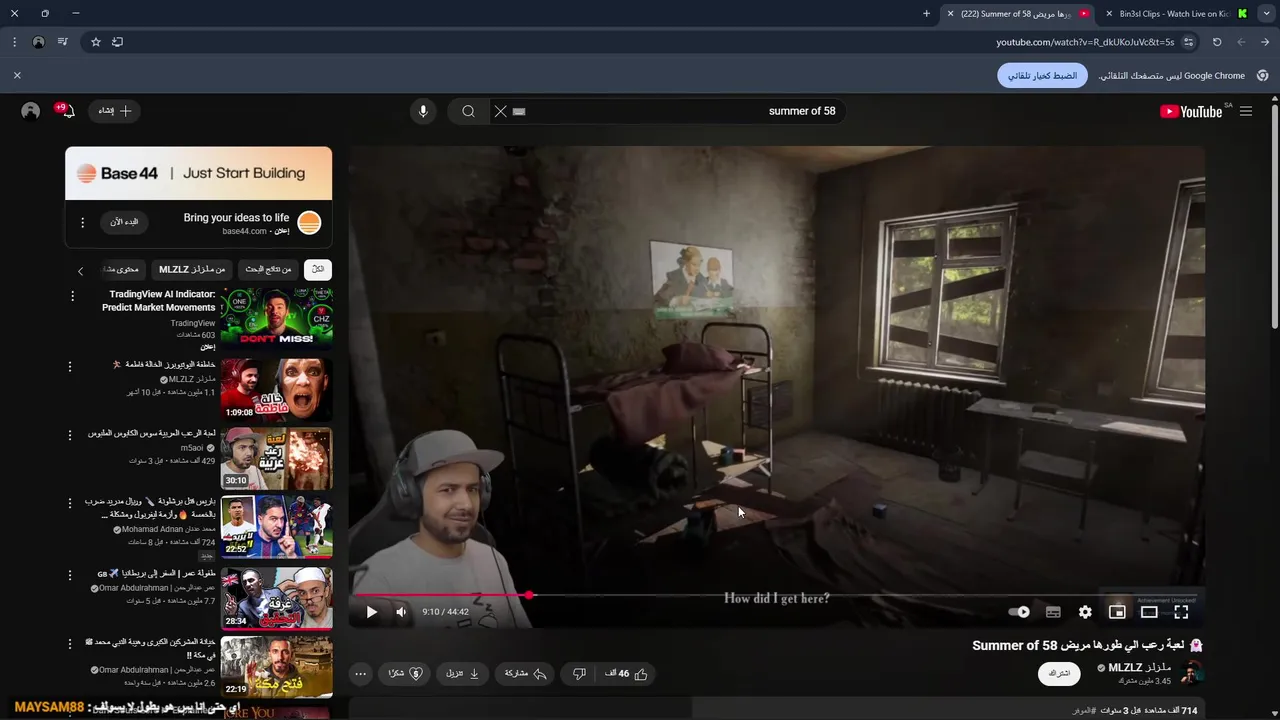Image resolution: width=1280 pixels, height=720 pixels.
Task: Open account avatar menu in YouTube header
Action: coord(31,111)
